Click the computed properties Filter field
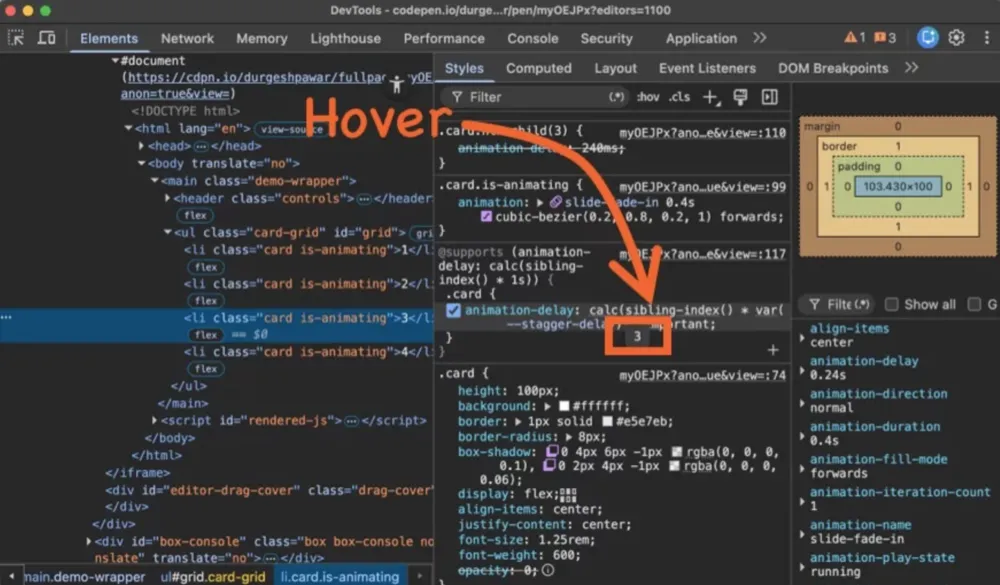Viewport: 1000px width, 585px height. (835, 304)
